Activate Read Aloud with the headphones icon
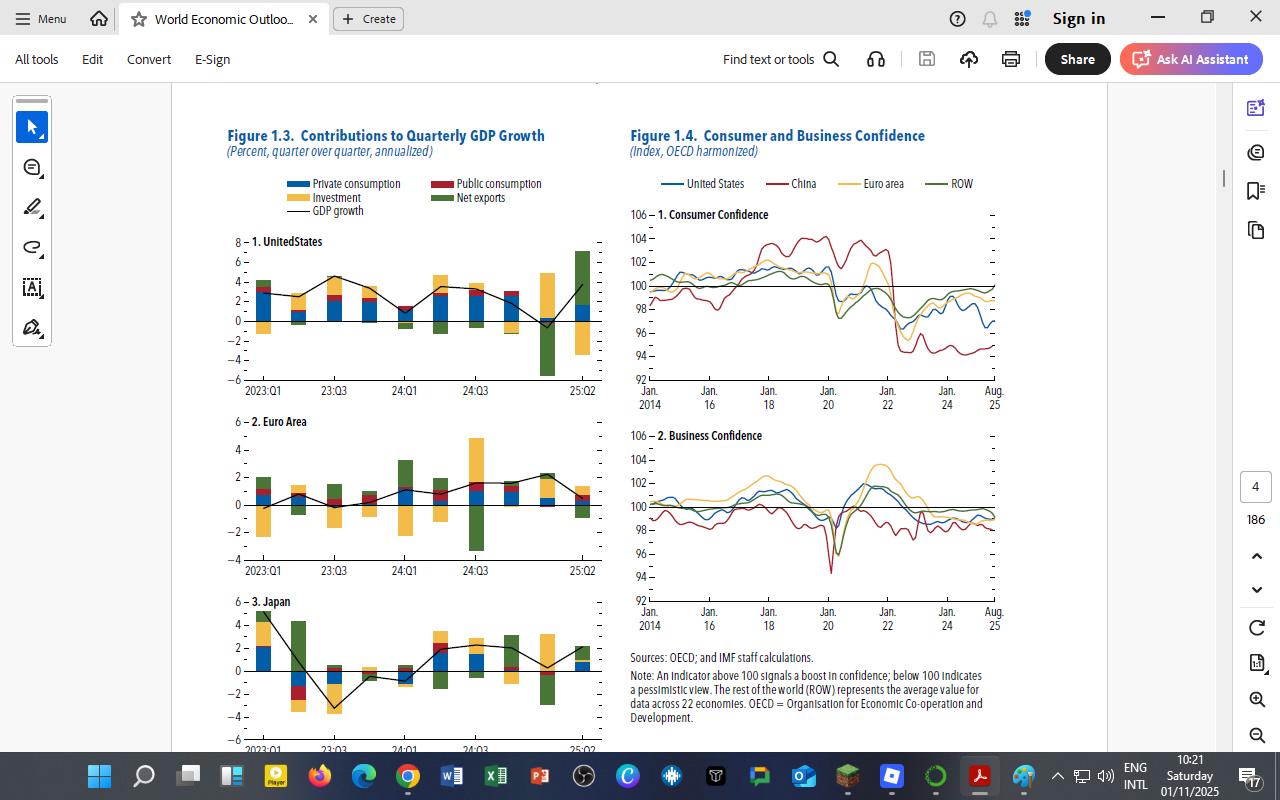This screenshot has width=1280, height=800. (875, 59)
